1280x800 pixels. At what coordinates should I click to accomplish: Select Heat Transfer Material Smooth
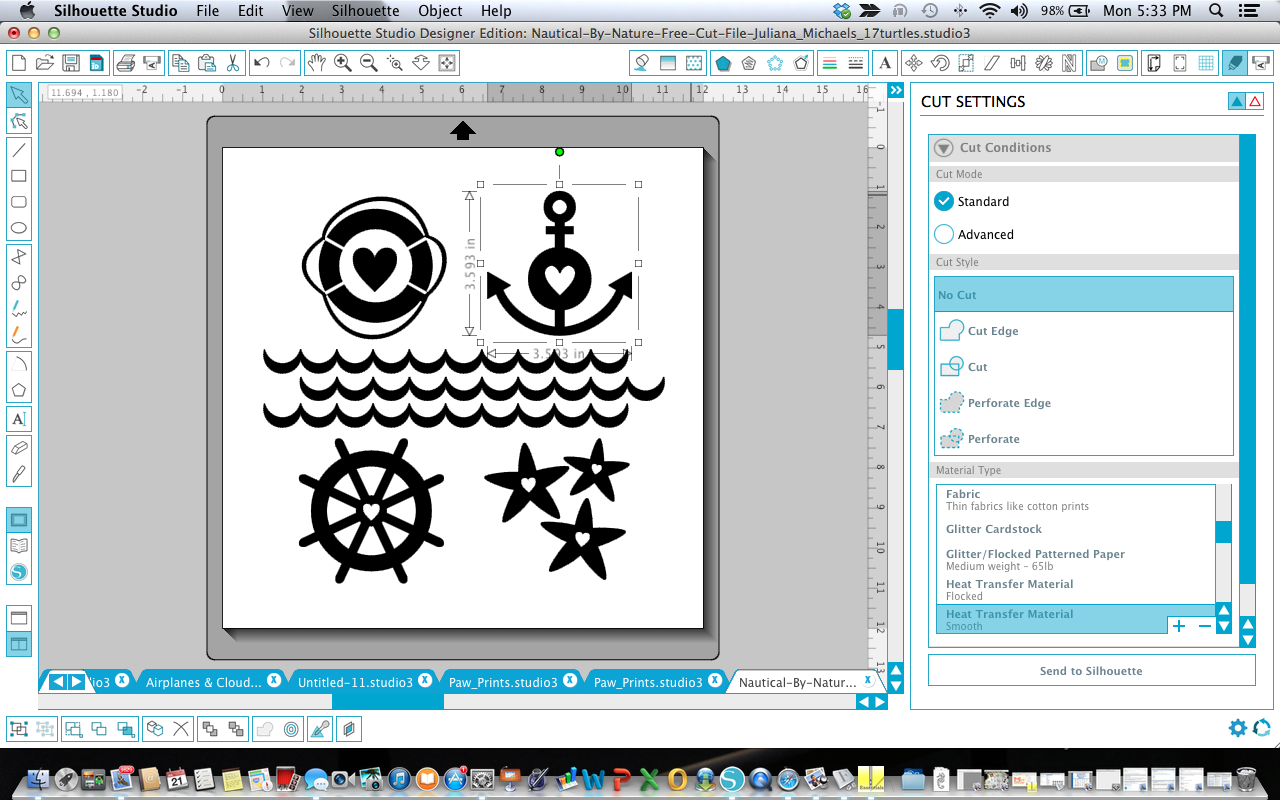[x=1075, y=619]
